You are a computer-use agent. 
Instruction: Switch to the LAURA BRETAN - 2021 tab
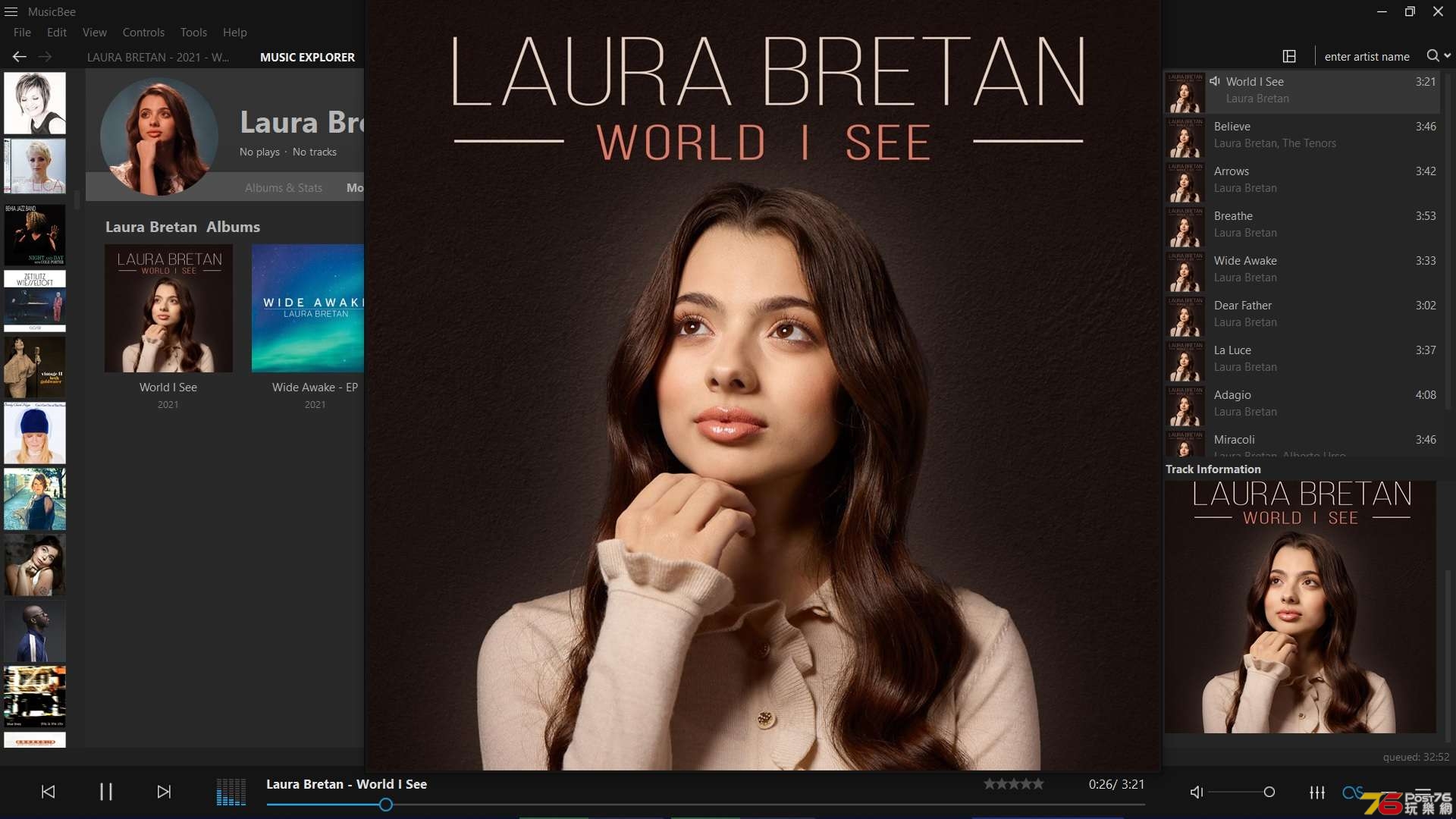point(158,57)
